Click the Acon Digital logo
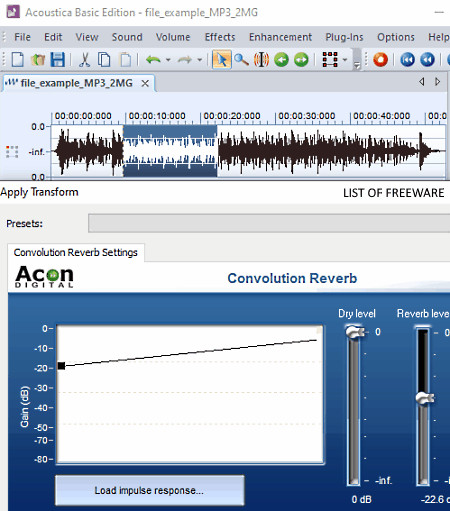 pyautogui.click(x=44, y=277)
